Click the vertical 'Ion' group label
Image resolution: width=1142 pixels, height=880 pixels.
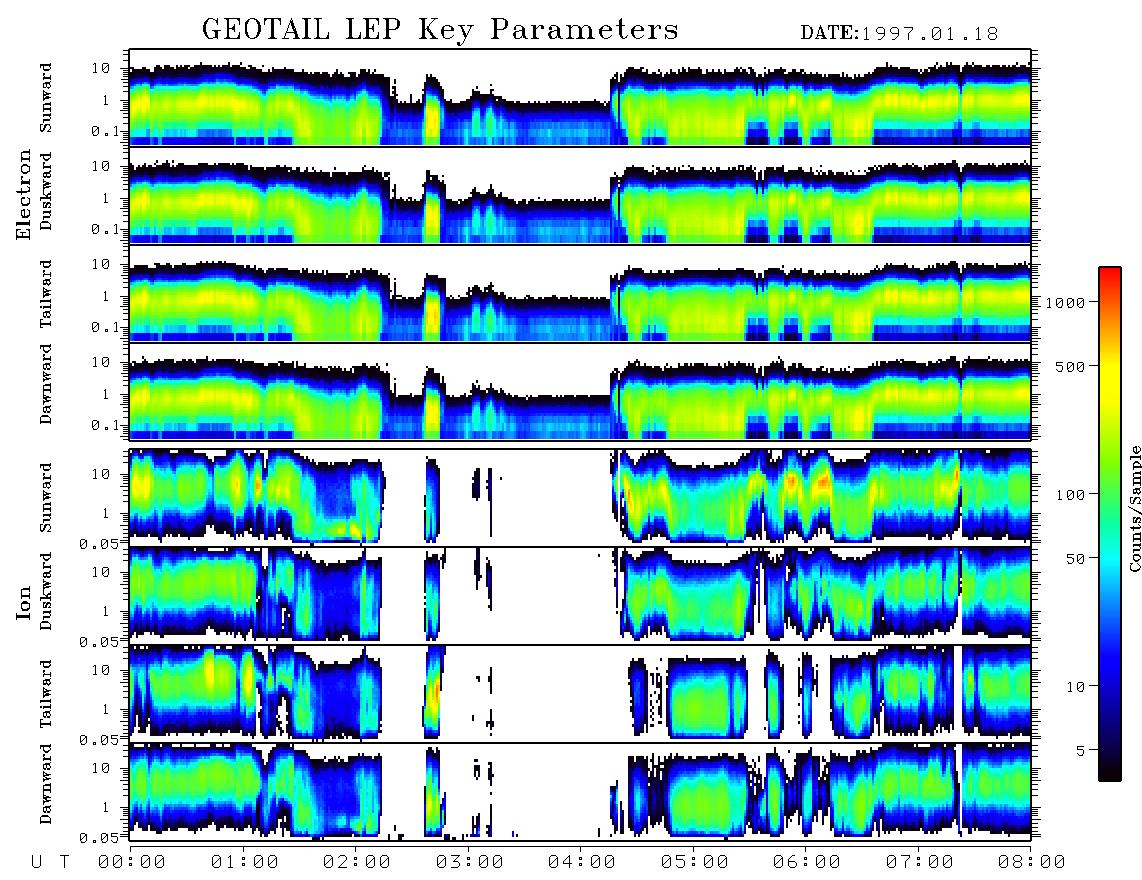(x=24, y=603)
